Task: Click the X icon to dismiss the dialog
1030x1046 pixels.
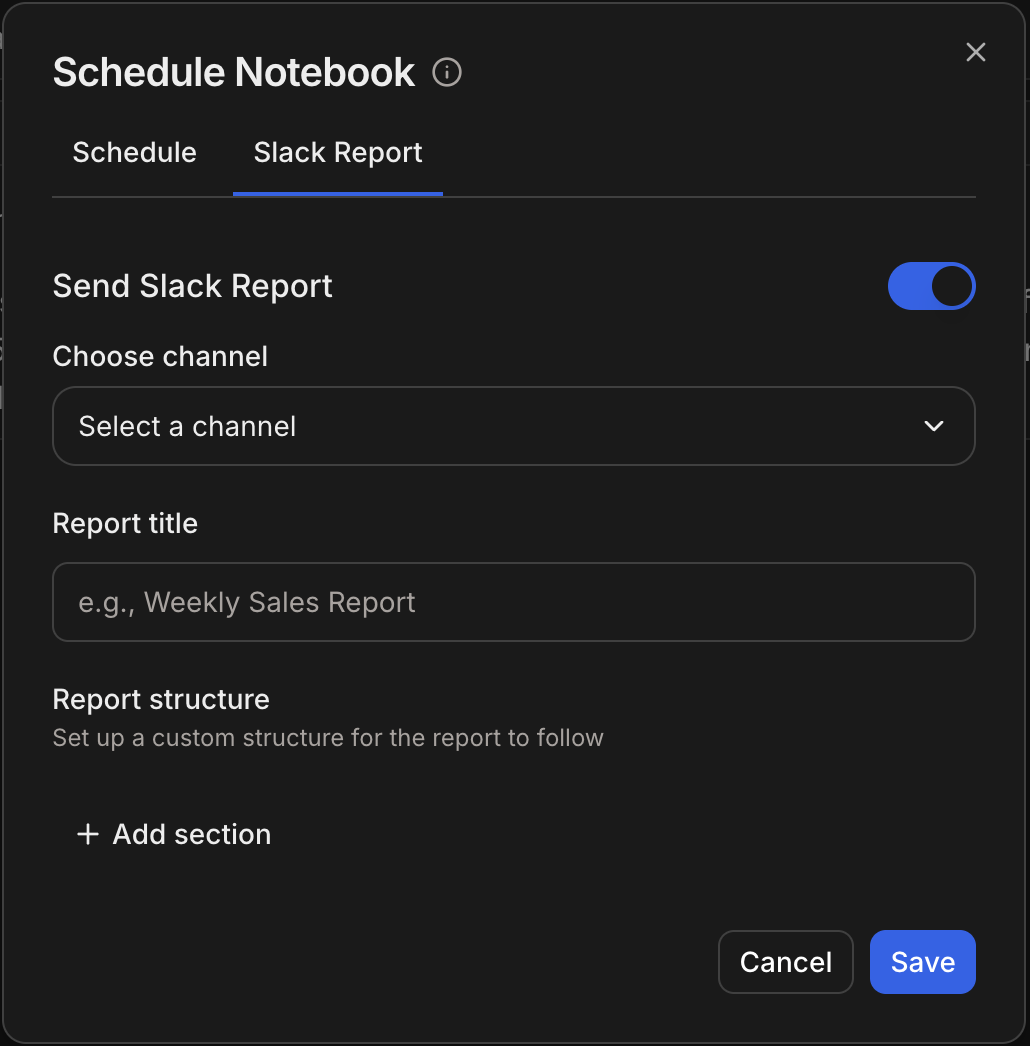Action: [975, 52]
